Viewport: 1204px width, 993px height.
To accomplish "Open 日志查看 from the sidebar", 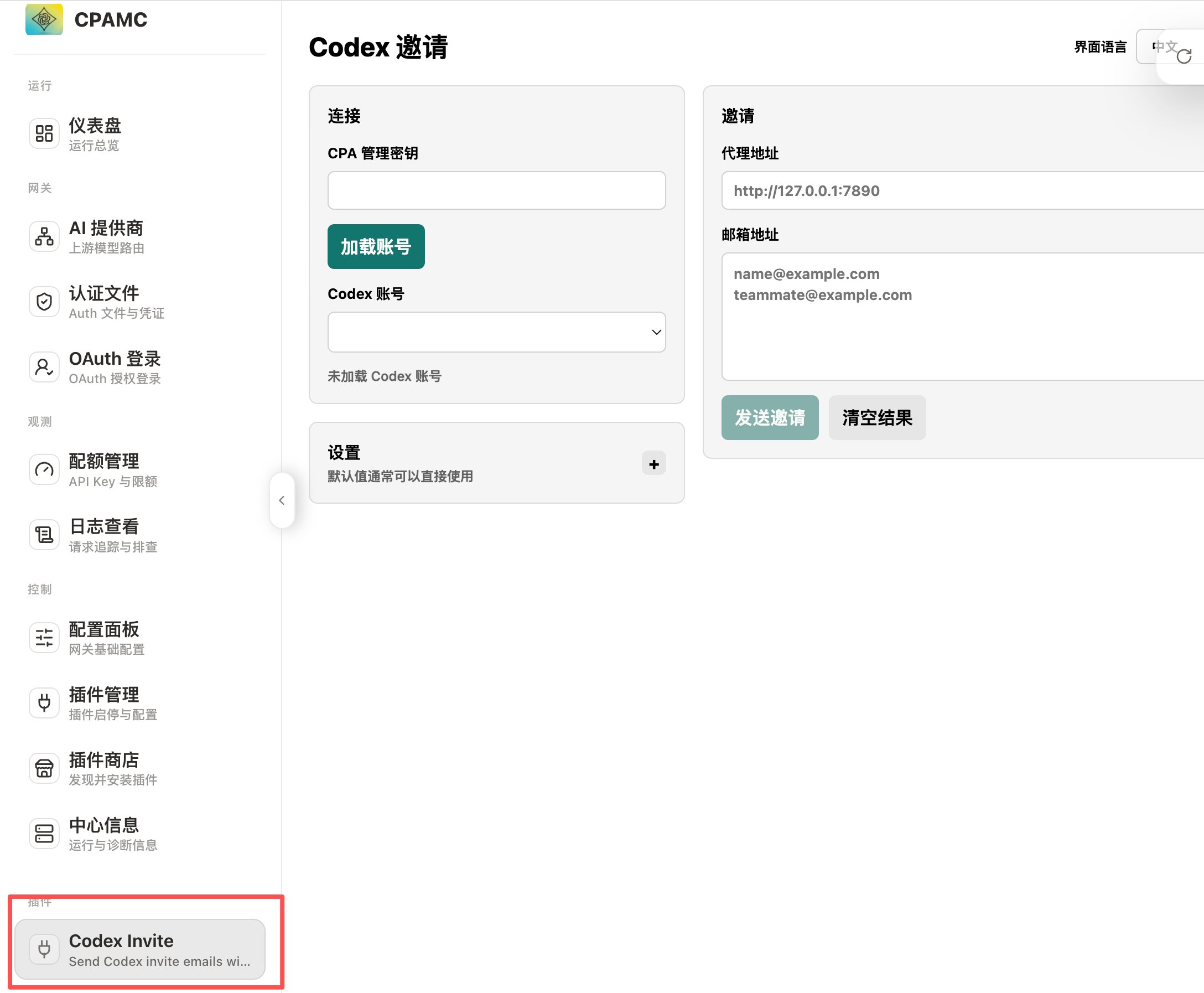I will point(139,535).
